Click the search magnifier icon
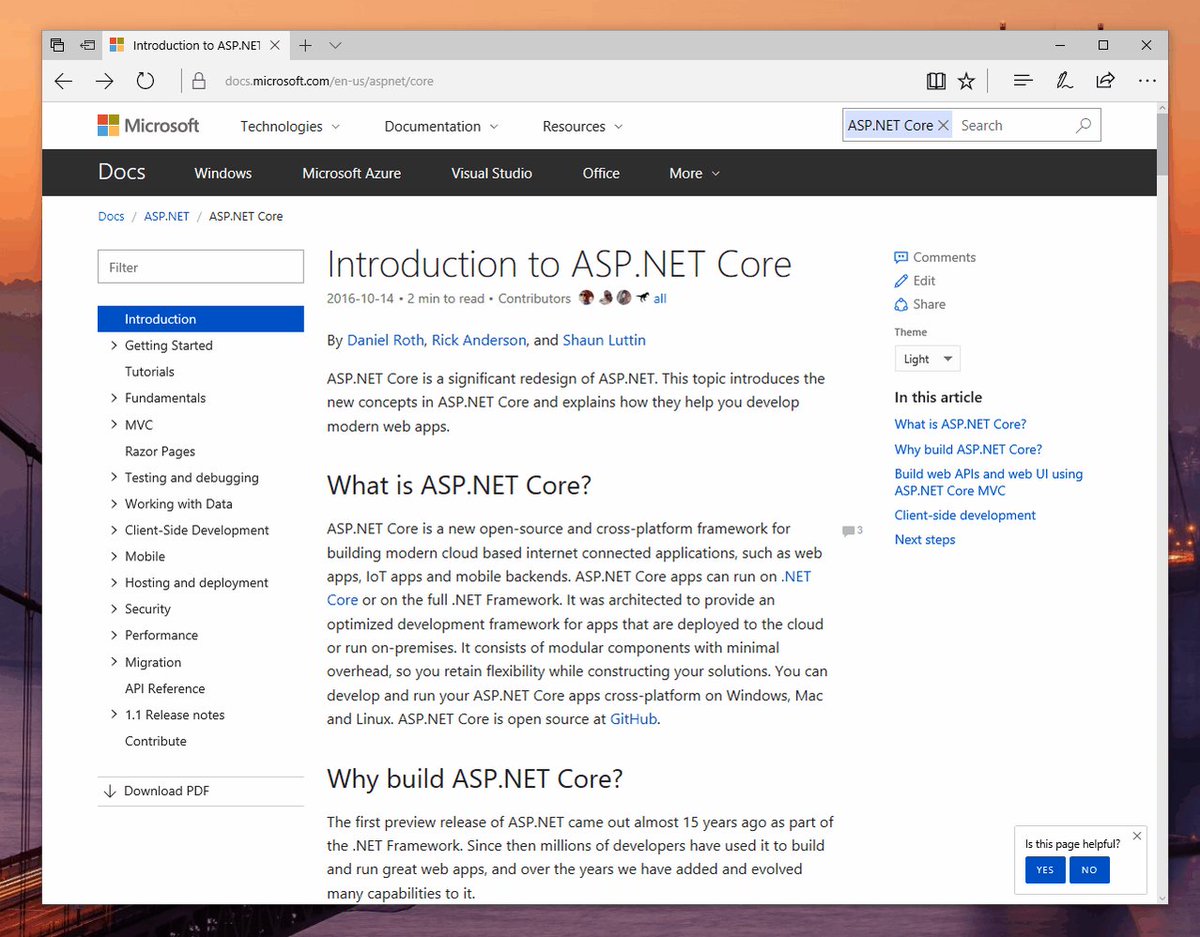 pyautogui.click(x=1083, y=125)
